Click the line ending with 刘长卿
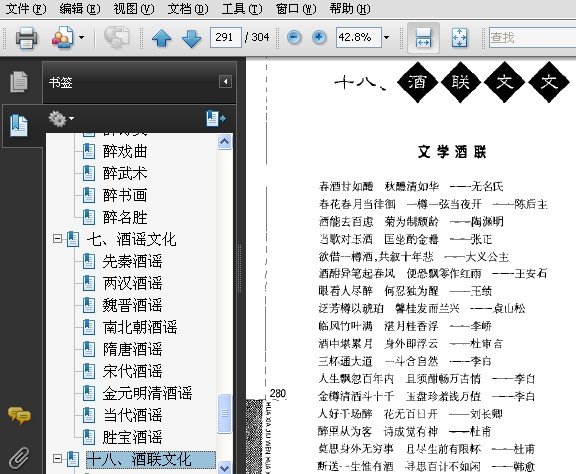Screen dimensions: 576x474 click(x=410, y=414)
